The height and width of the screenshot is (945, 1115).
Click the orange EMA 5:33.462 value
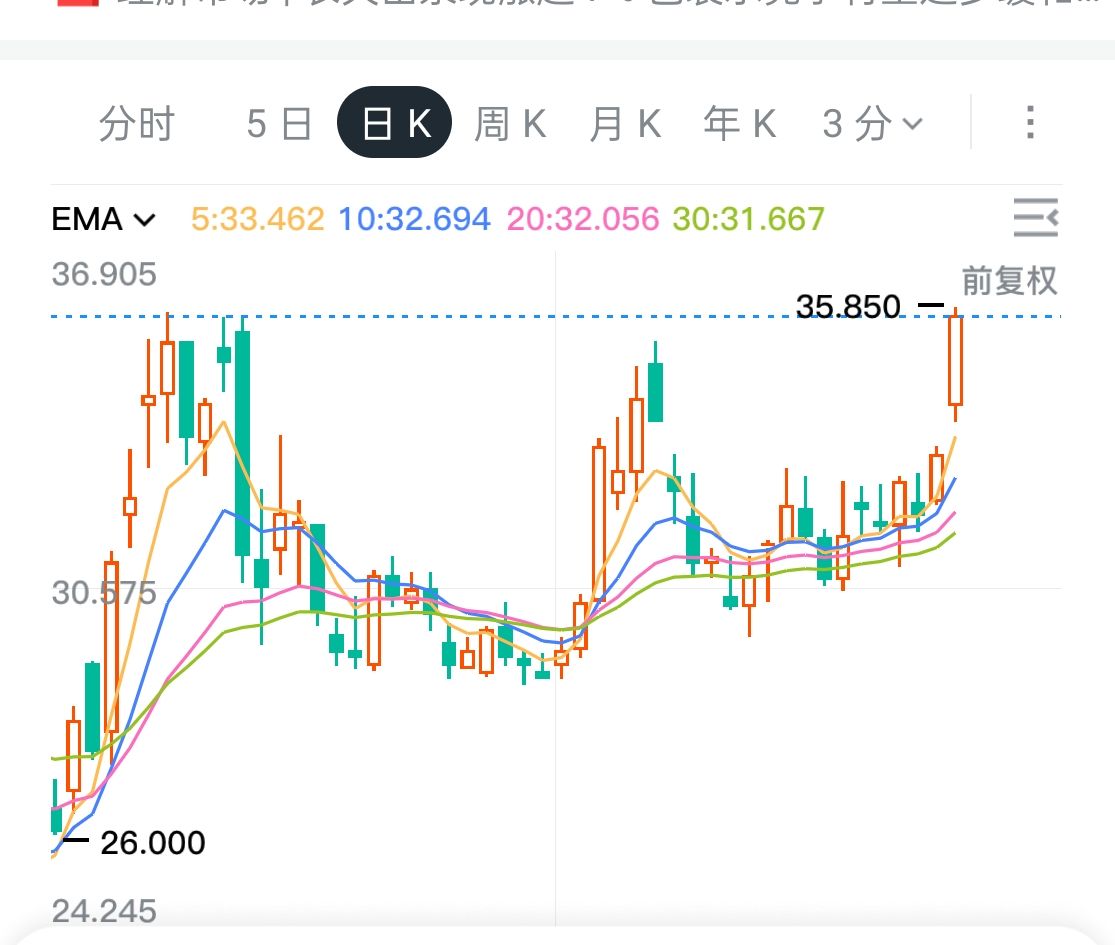258,219
